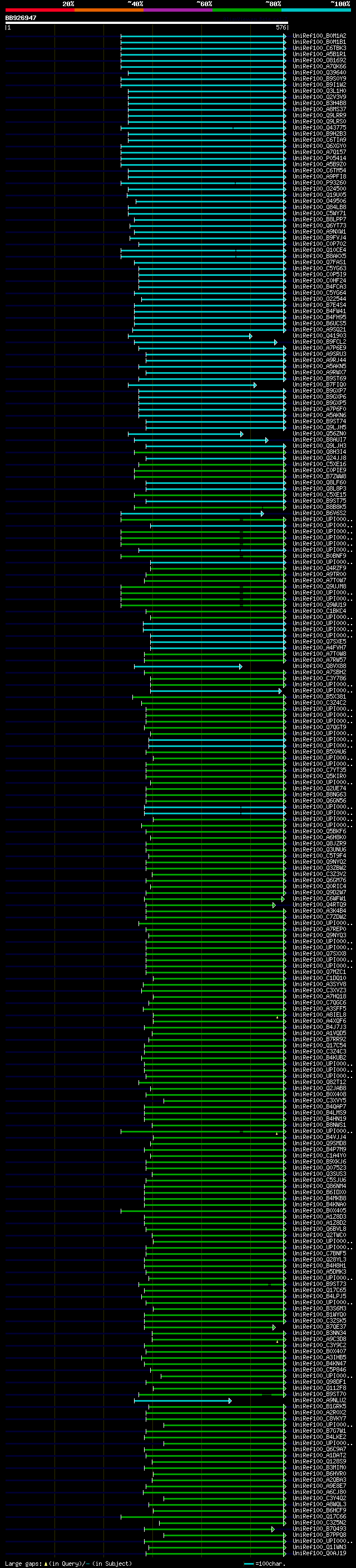Click the =100char. scale legend

point(264,1564)
